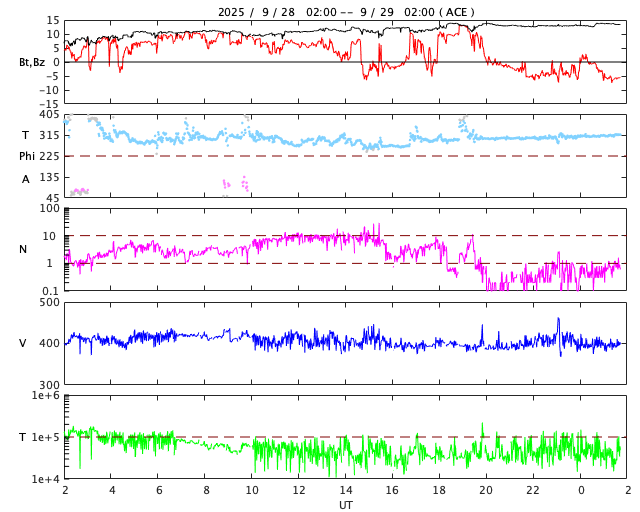Image resolution: width=640 pixels, height=512 pixels.
Task: Click the 1e+4 temperature tick label
Action: click(45, 479)
